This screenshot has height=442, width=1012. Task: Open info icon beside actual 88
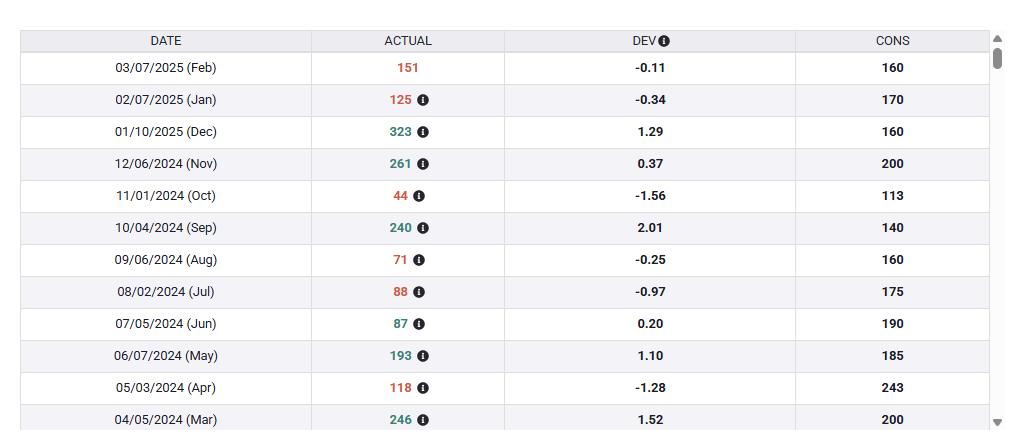click(x=419, y=292)
